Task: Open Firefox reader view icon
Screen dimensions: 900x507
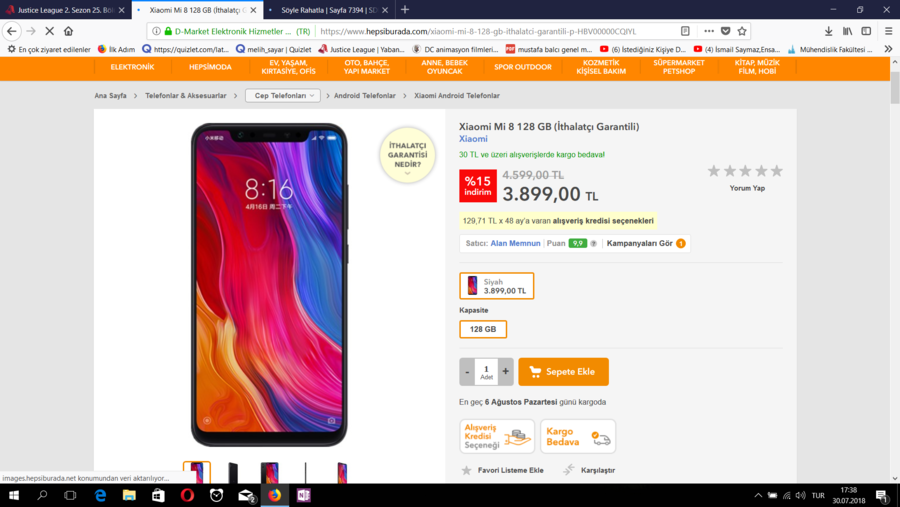Action: click(x=685, y=31)
